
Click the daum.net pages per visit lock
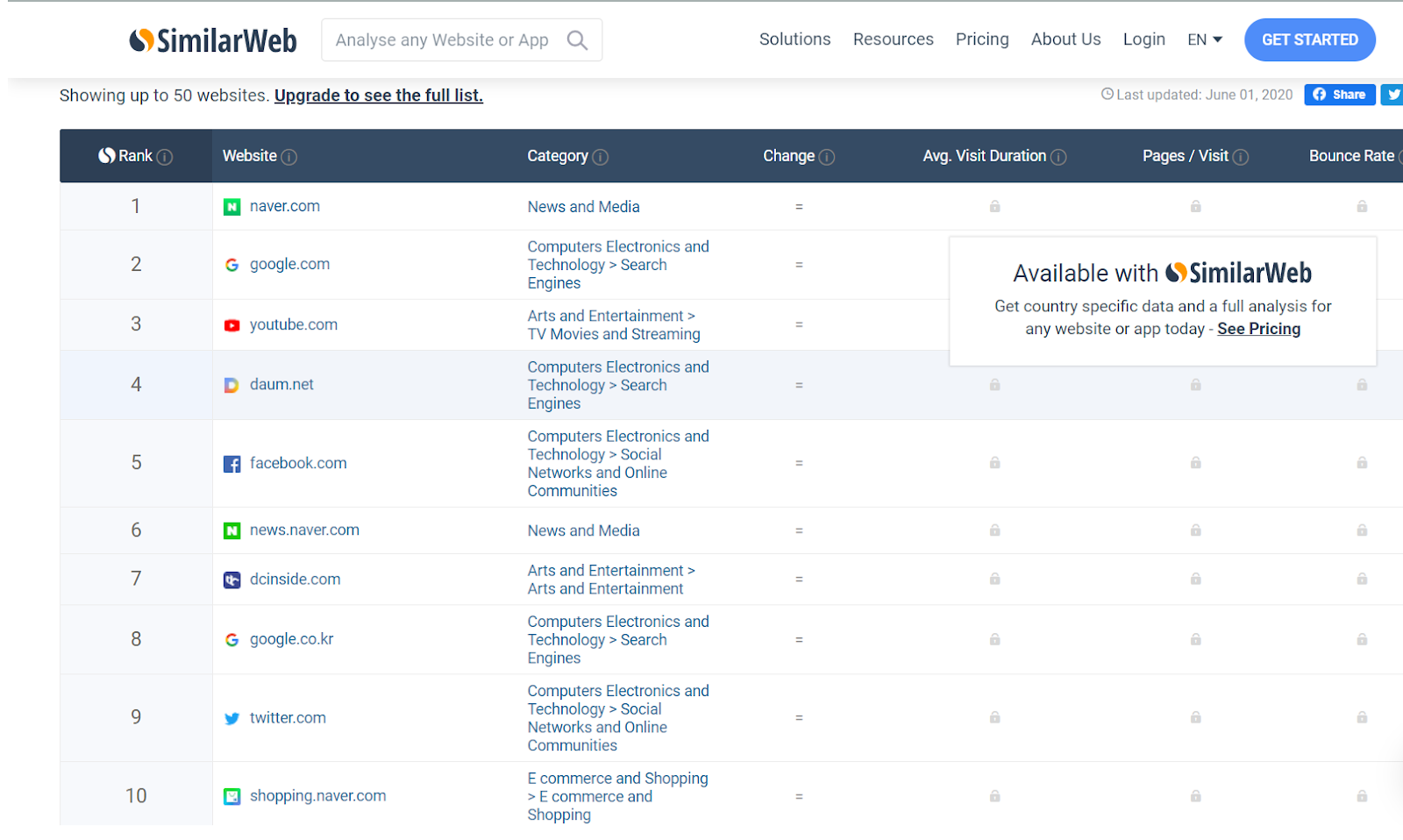tap(1195, 384)
